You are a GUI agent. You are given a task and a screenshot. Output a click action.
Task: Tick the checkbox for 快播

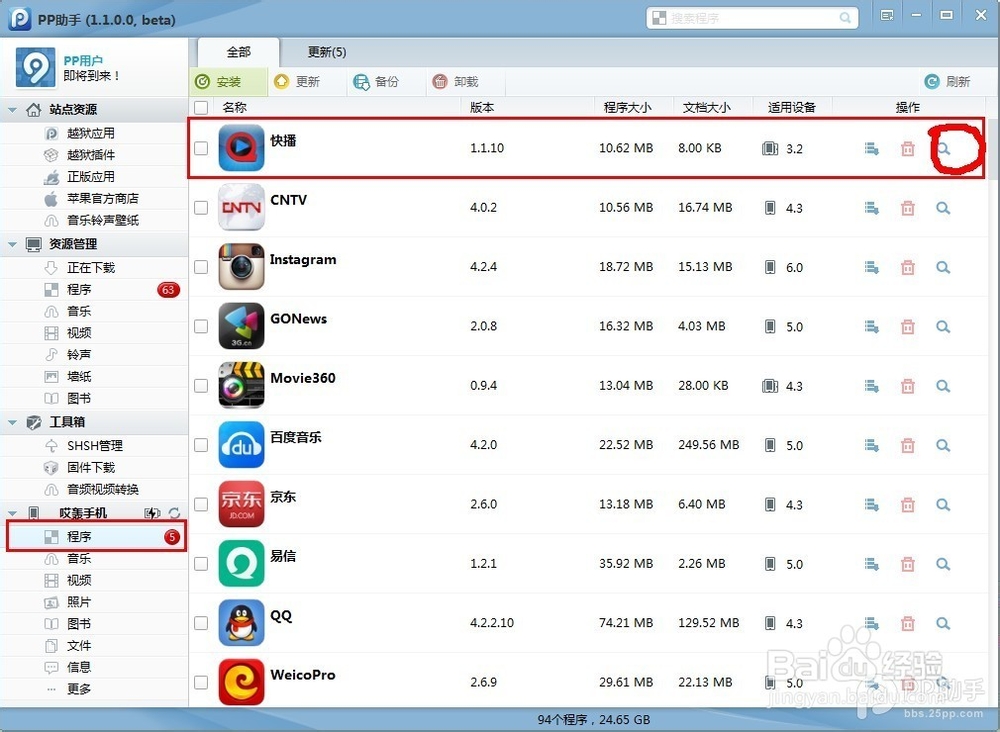(201, 148)
